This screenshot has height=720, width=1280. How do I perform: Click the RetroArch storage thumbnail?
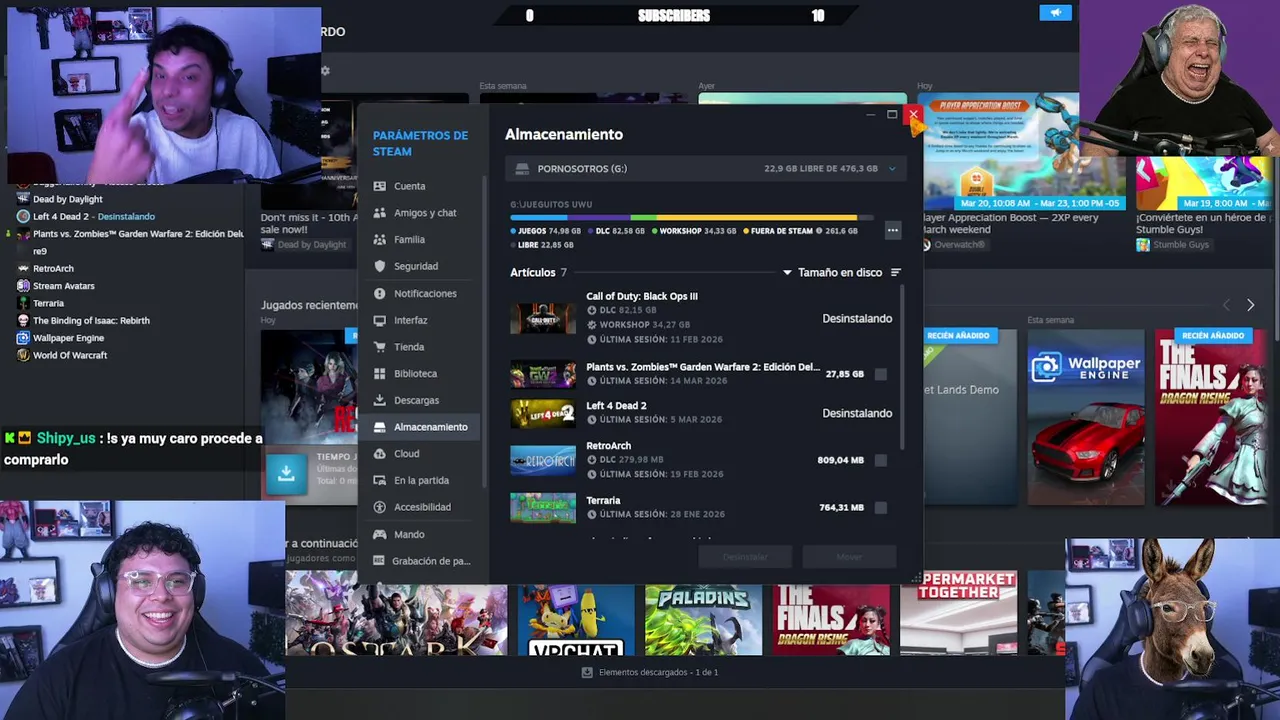pyautogui.click(x=543, y=460)
